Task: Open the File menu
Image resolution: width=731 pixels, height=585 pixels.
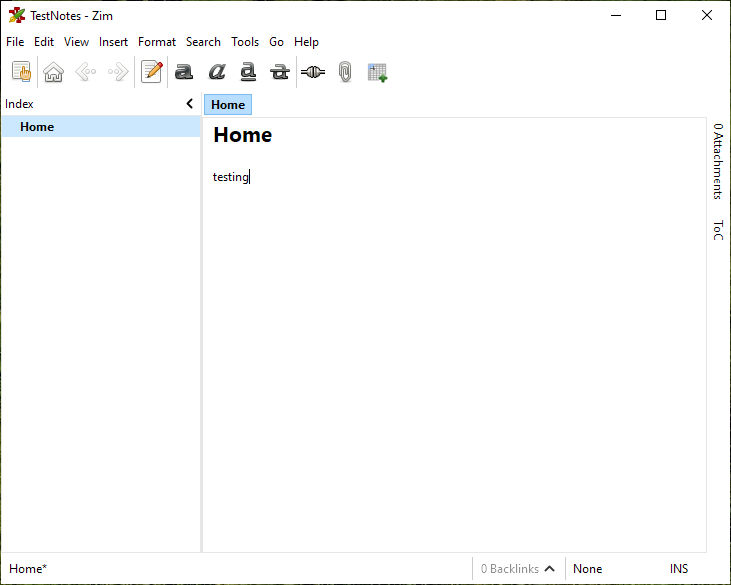Action: pyautogui.click(x=15, y=42)
